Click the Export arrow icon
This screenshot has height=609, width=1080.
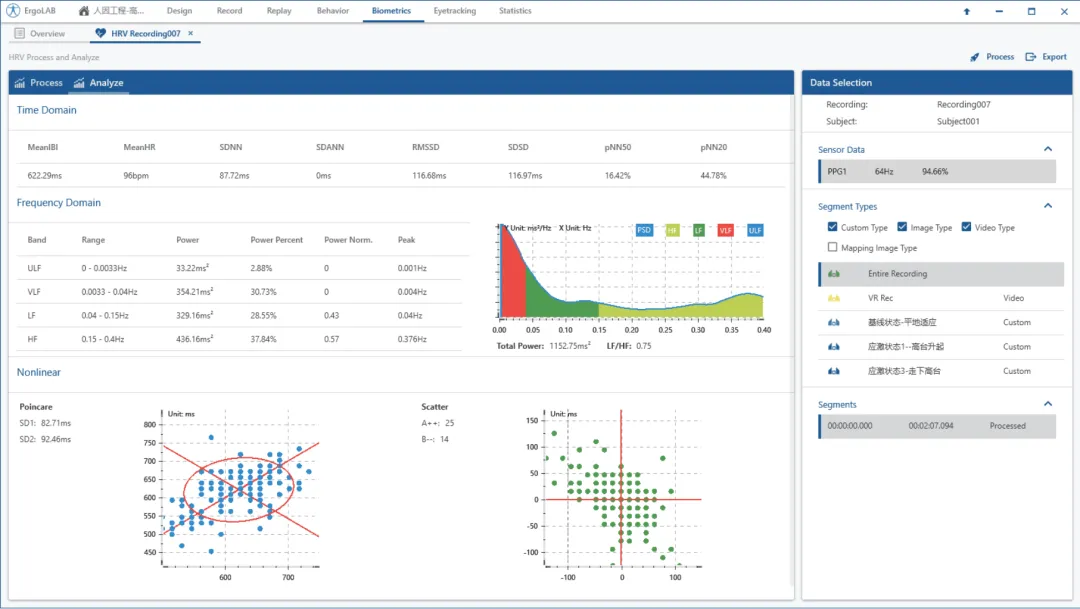tap(1031, 57)
